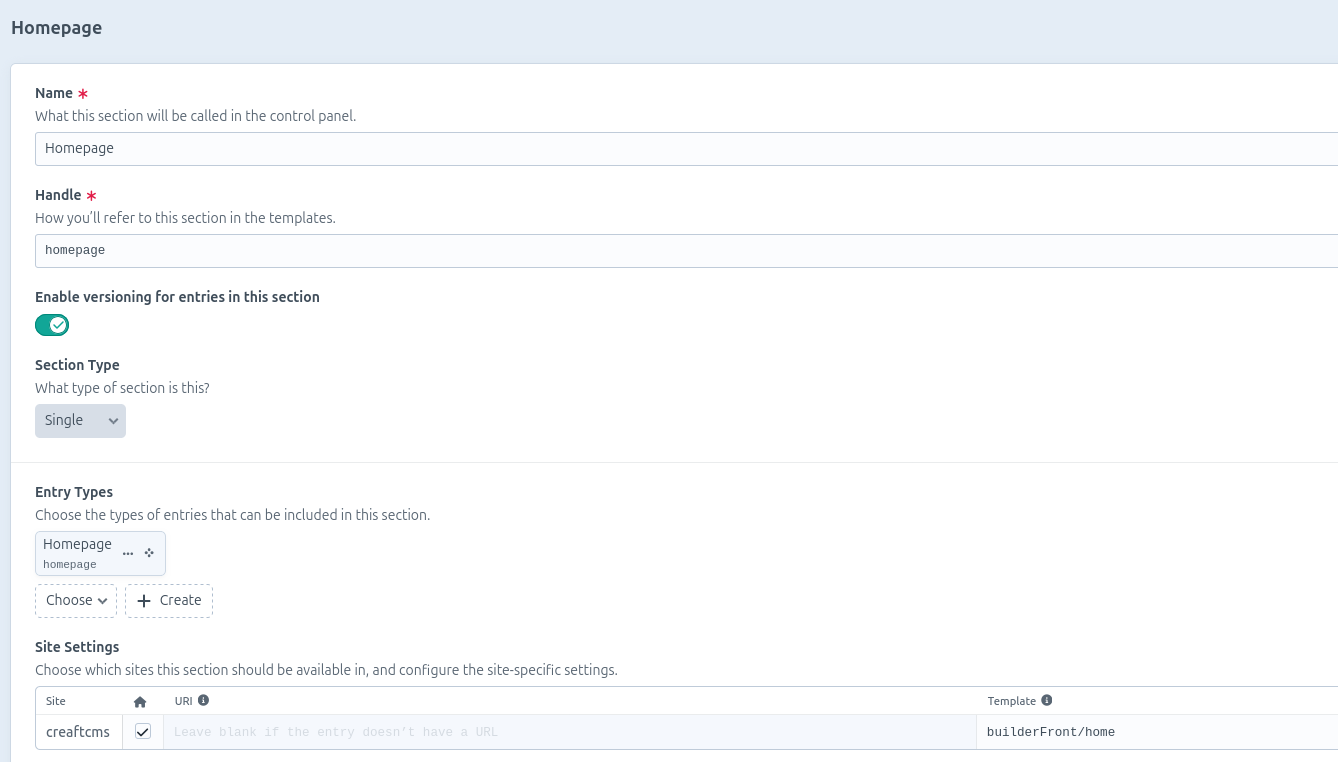Screen dimensions: 1338x762
Task: Click 'What type of section is this?' text
Action: coord(122,388)
